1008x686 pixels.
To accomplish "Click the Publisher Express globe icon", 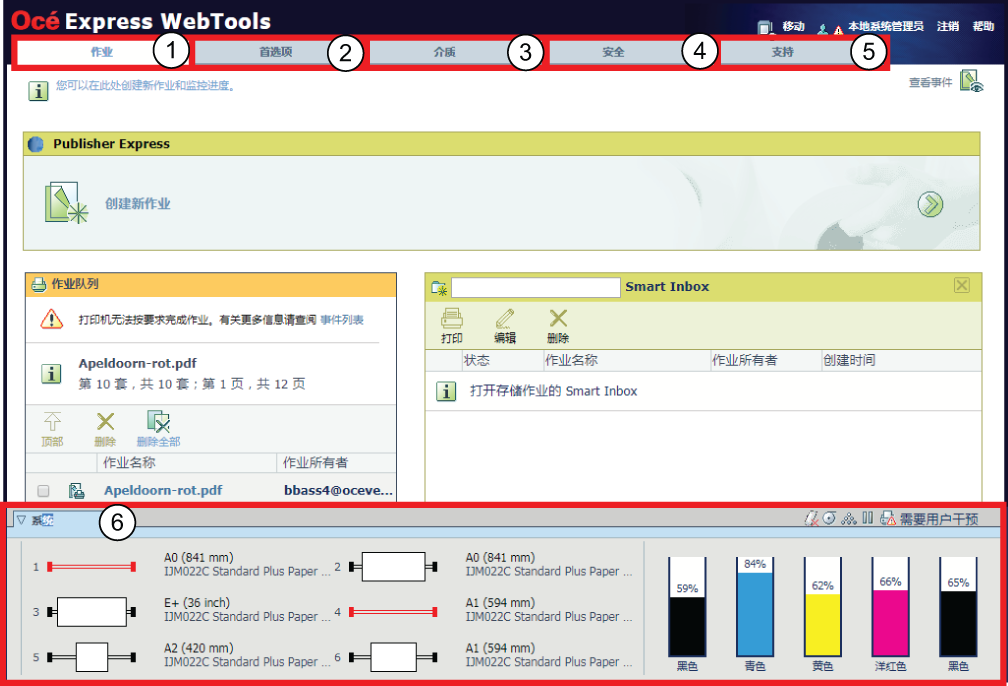I will pos(36,144).
